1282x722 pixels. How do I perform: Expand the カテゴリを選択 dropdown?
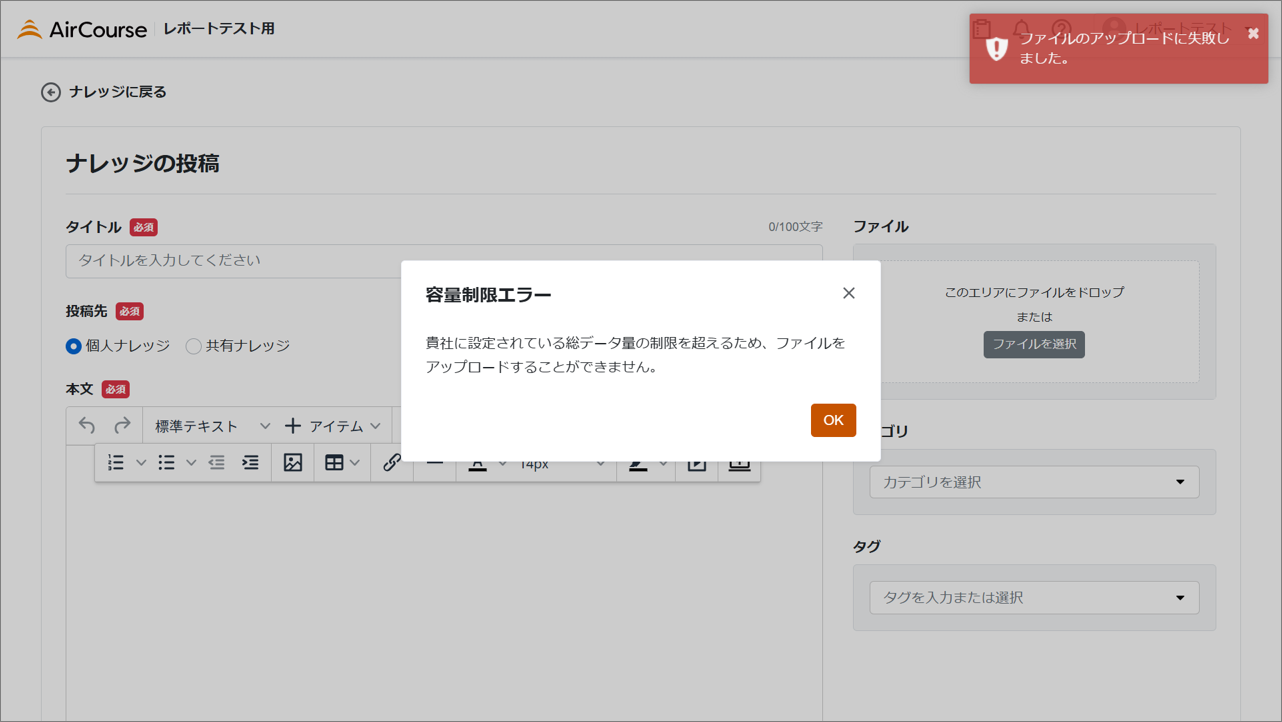(1033, 482)
